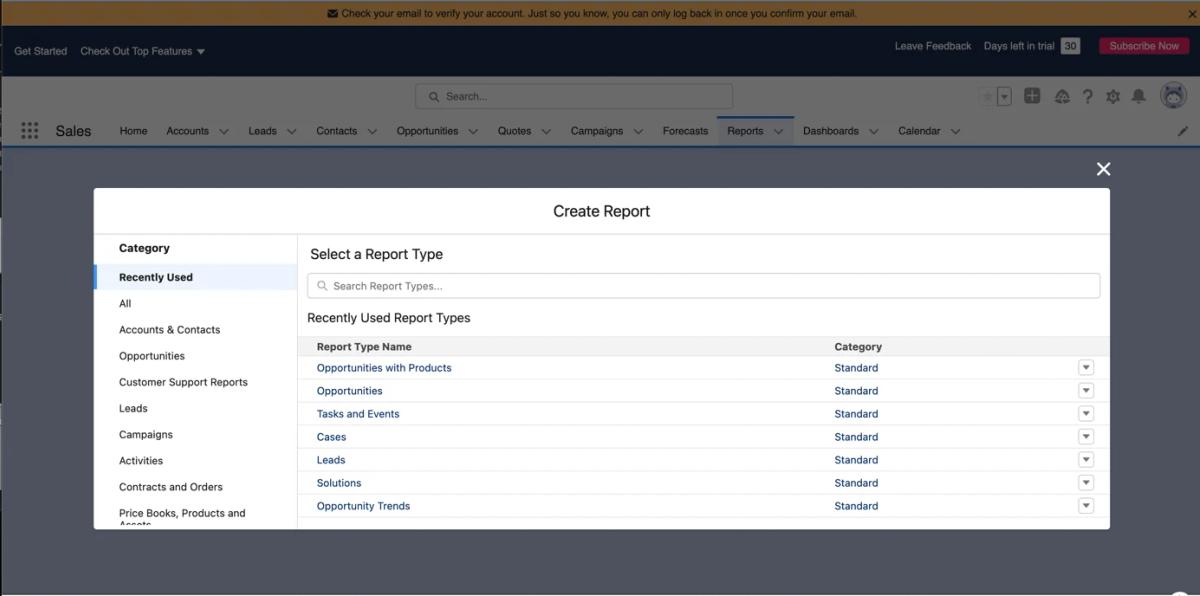Open the Setup gear icon
The width and height of the screenshot is (1200, 596).
pos(1113,97)
